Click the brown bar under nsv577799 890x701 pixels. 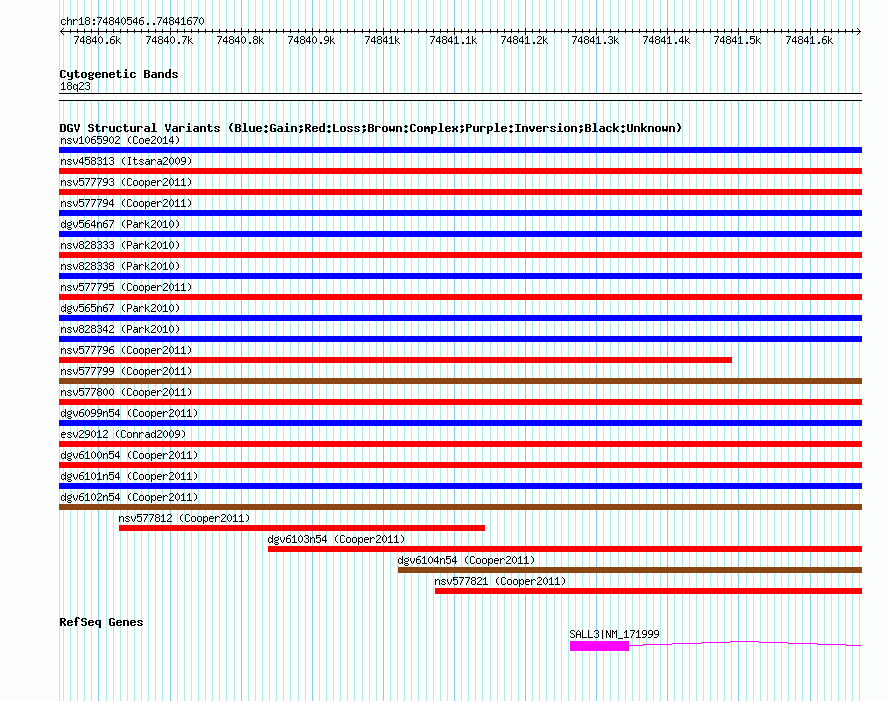pos(460,381)
